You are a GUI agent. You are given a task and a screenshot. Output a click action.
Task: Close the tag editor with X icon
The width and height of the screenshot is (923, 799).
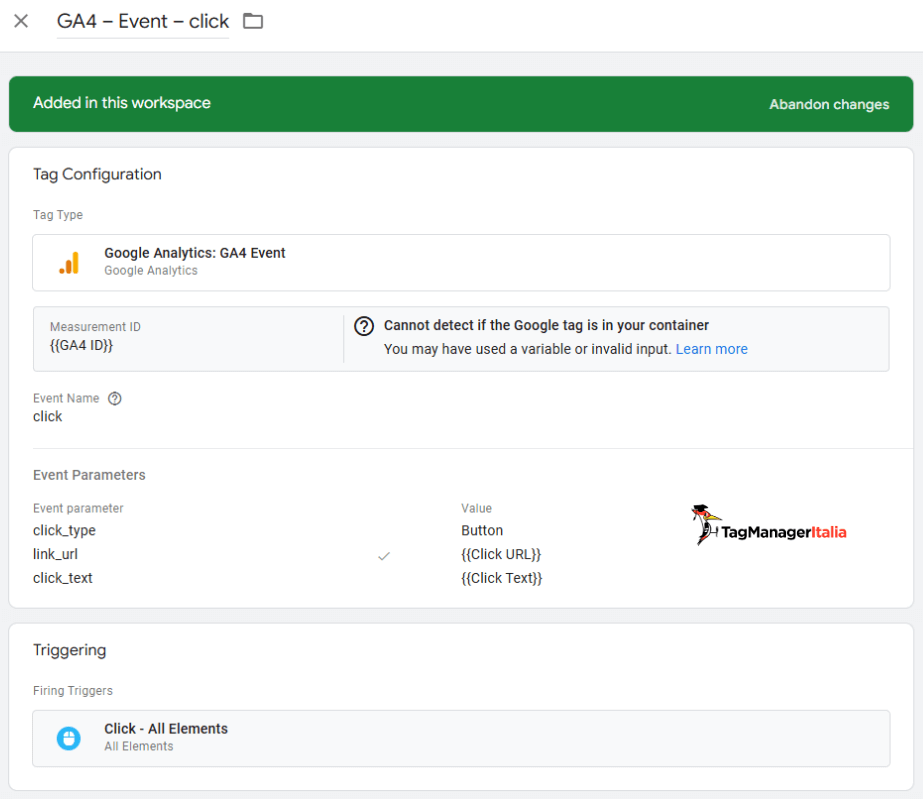click(x=21, y=21)
